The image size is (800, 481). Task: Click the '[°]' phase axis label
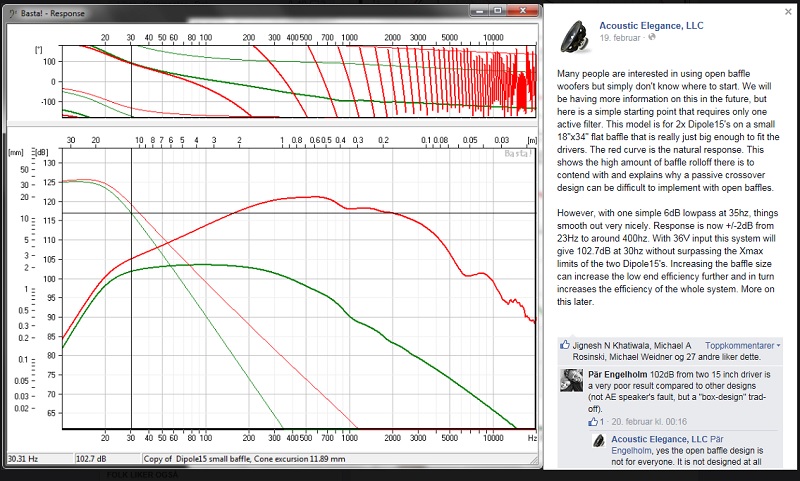click(38, 49)
